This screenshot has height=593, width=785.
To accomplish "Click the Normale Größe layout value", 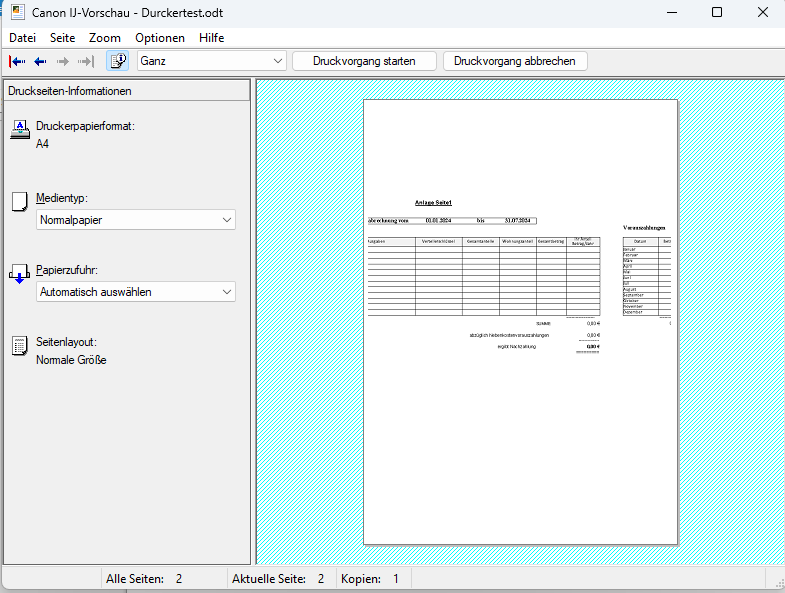I will pos(71,360).
